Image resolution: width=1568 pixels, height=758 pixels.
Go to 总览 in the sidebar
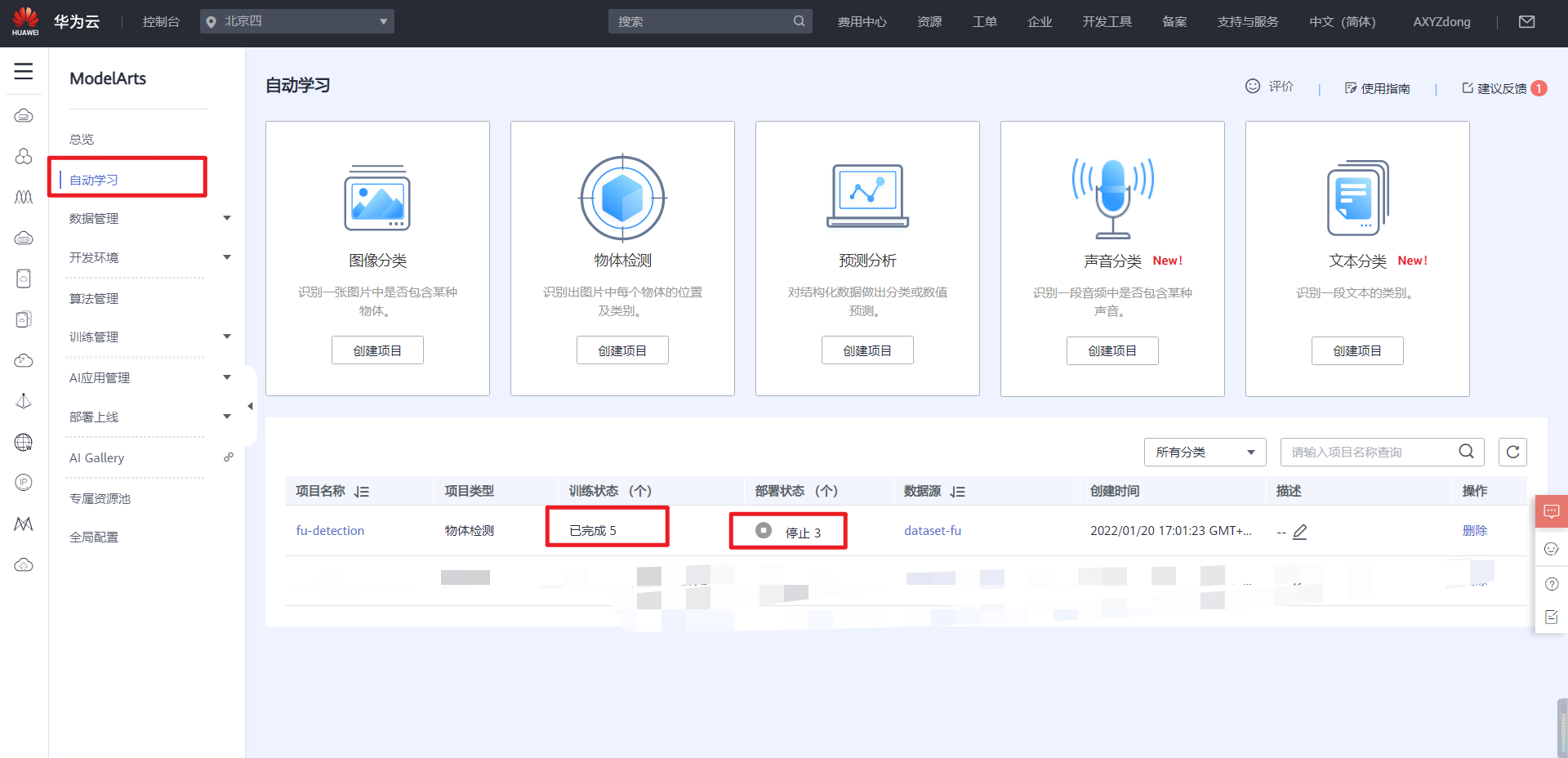82,139
